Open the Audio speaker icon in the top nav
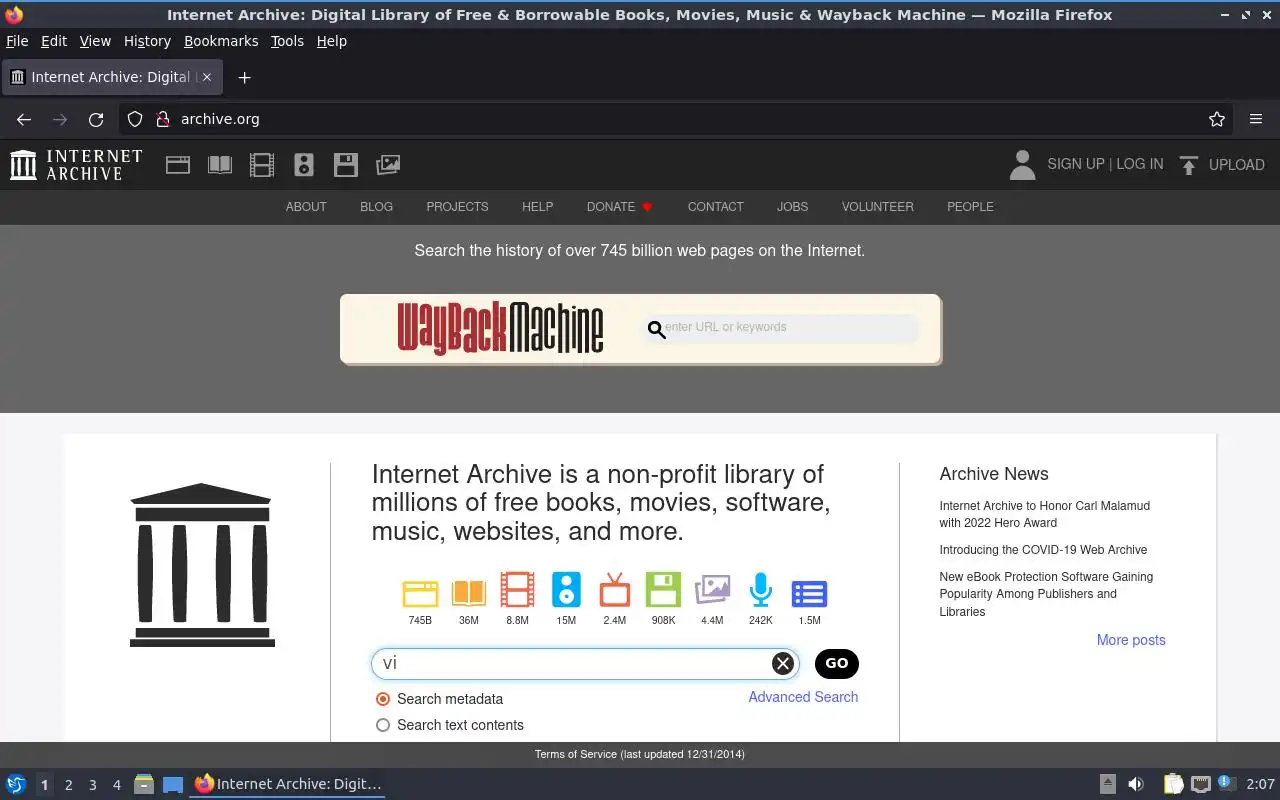The height and width of the screenshot is (800, 1280). coord(304,165)
